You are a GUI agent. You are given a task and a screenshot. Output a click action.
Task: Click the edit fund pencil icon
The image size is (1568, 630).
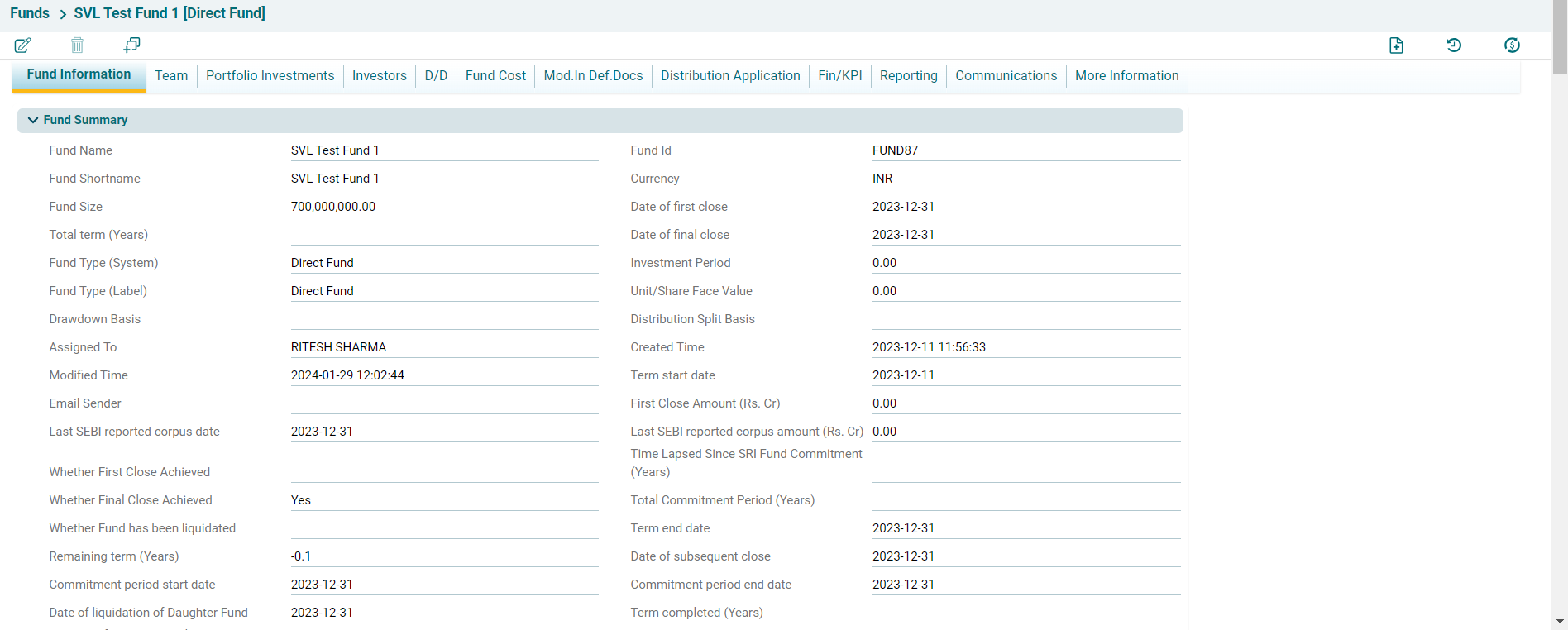point(23,45)
